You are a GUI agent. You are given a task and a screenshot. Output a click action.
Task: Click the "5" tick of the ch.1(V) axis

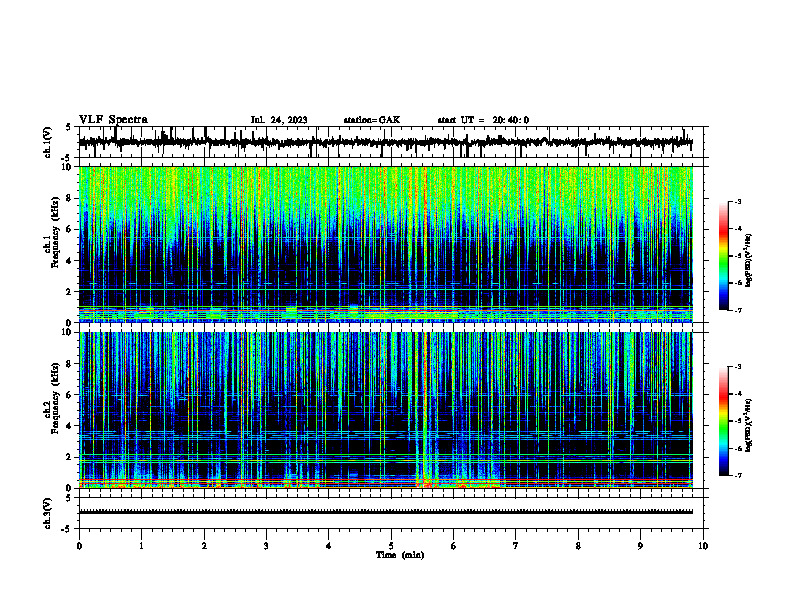point(68,127)
